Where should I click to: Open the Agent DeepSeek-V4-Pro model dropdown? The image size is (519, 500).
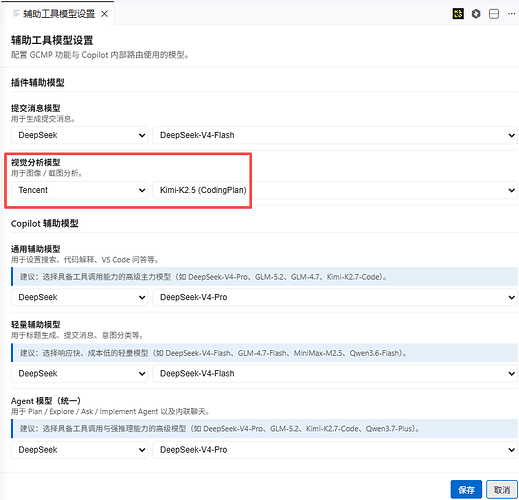click(335, 450)
